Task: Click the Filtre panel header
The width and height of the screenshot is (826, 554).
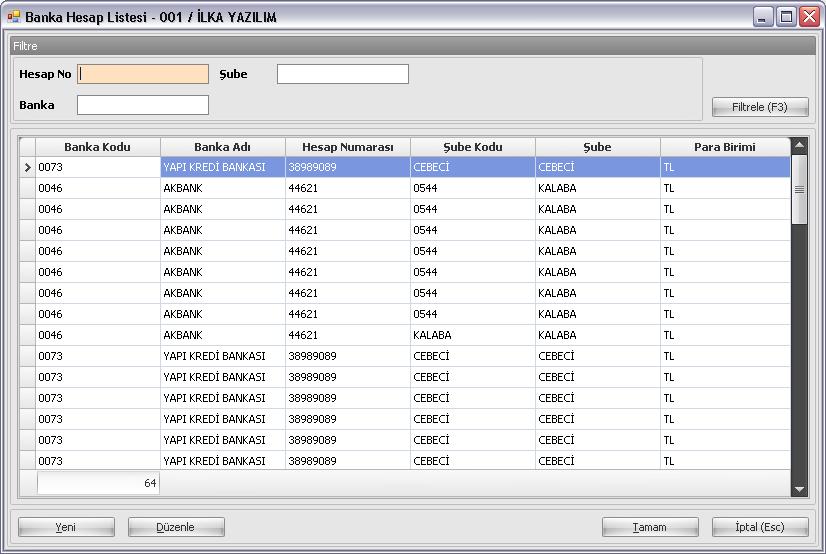Action: tap(412, 46)
